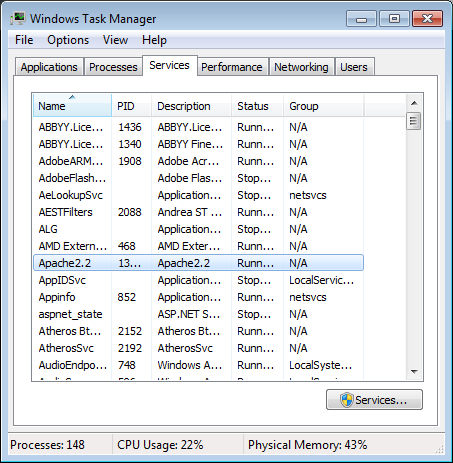Screen dimensions: 453x463
Task: Click PID 2192 cell
Action: 130,348
